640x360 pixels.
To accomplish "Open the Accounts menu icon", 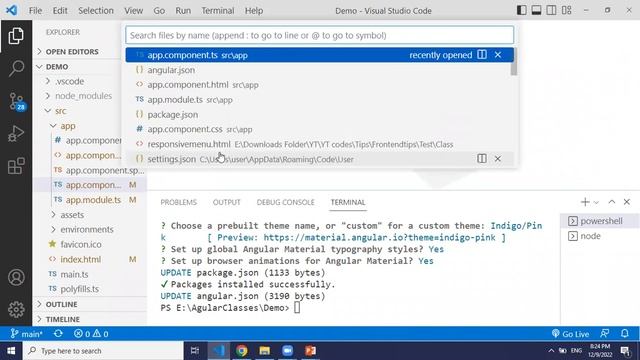I will [x=16, y=277].
